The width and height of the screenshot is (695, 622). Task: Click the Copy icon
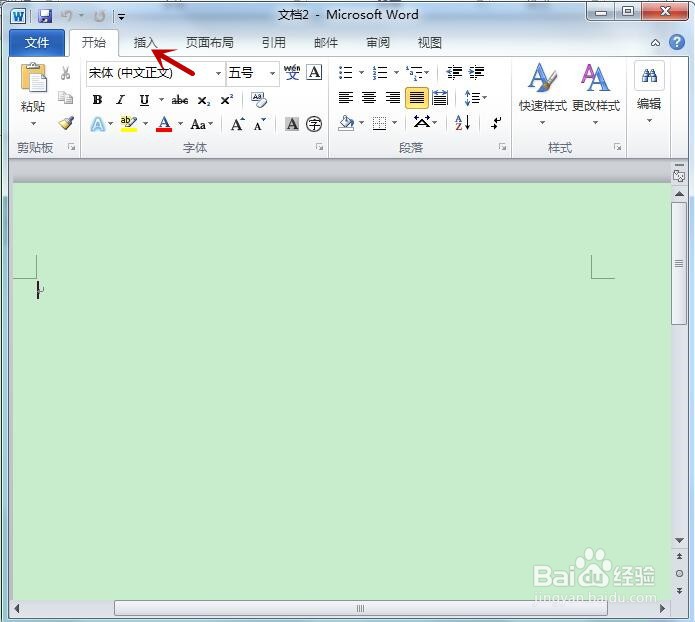[x=66, y=97]
